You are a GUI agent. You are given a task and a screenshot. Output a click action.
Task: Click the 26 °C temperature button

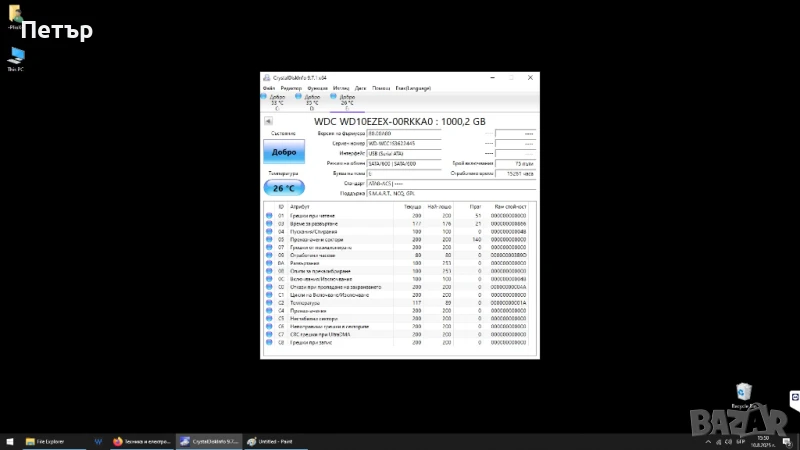tap(284, 187)
